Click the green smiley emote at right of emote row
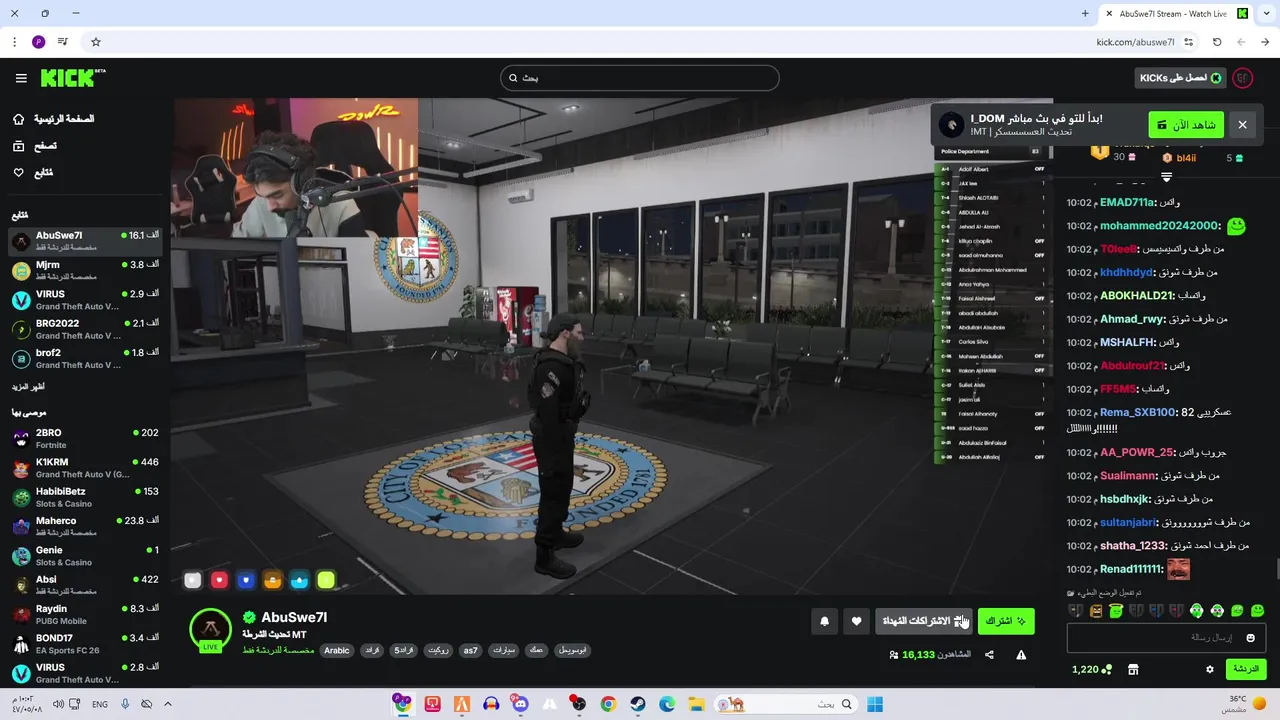The width and height of the screenshot is (1280, 720). pos(1257,611)
